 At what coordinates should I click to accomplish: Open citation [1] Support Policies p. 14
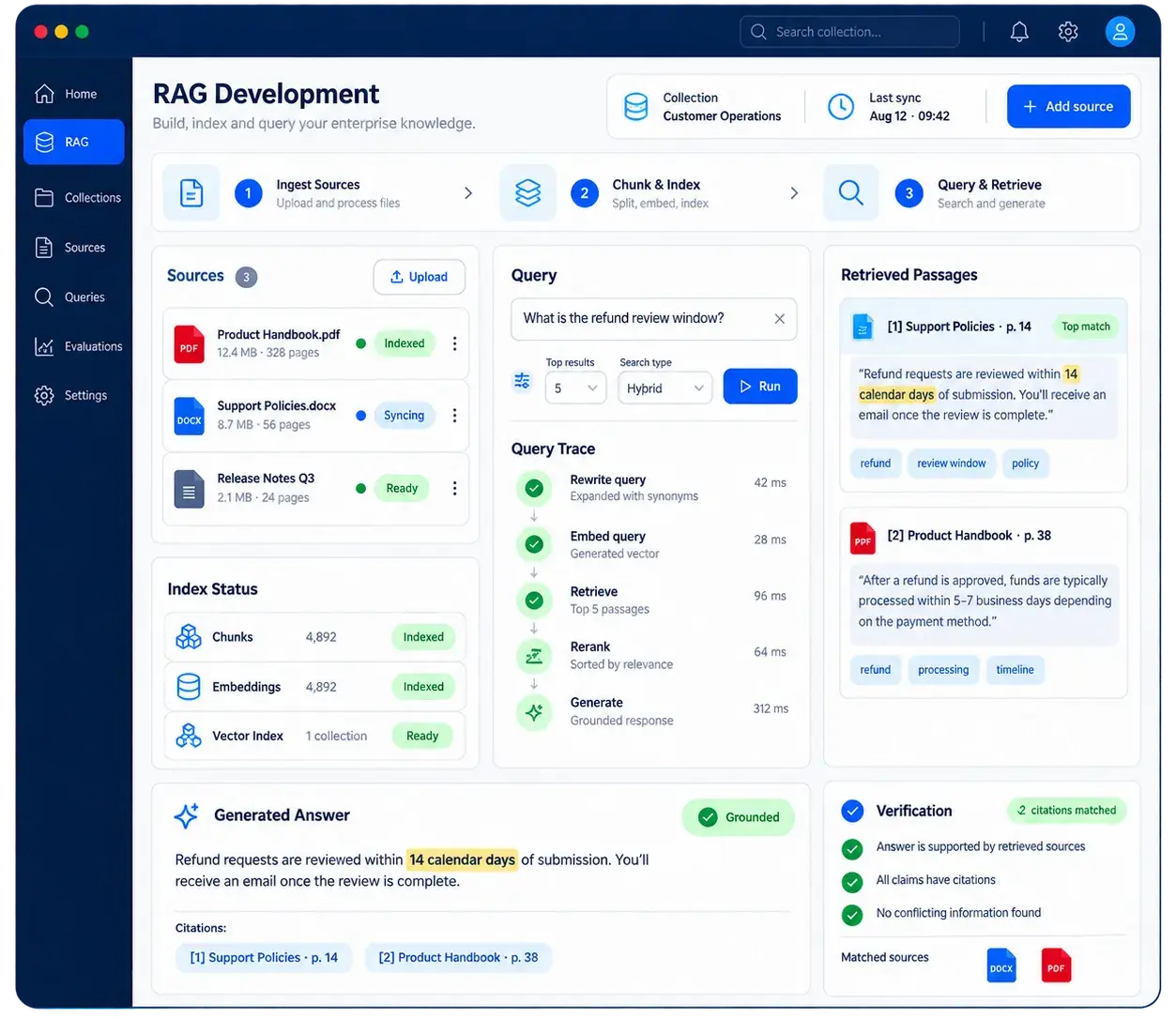[264, 958]
